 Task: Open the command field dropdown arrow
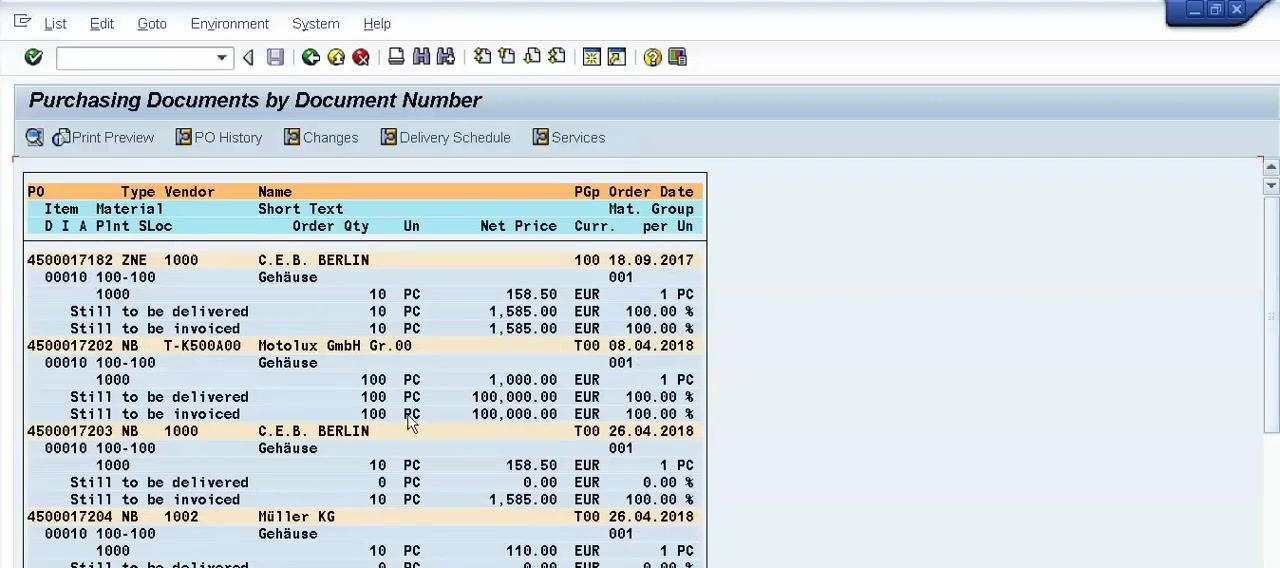click(x=222, y=58)
